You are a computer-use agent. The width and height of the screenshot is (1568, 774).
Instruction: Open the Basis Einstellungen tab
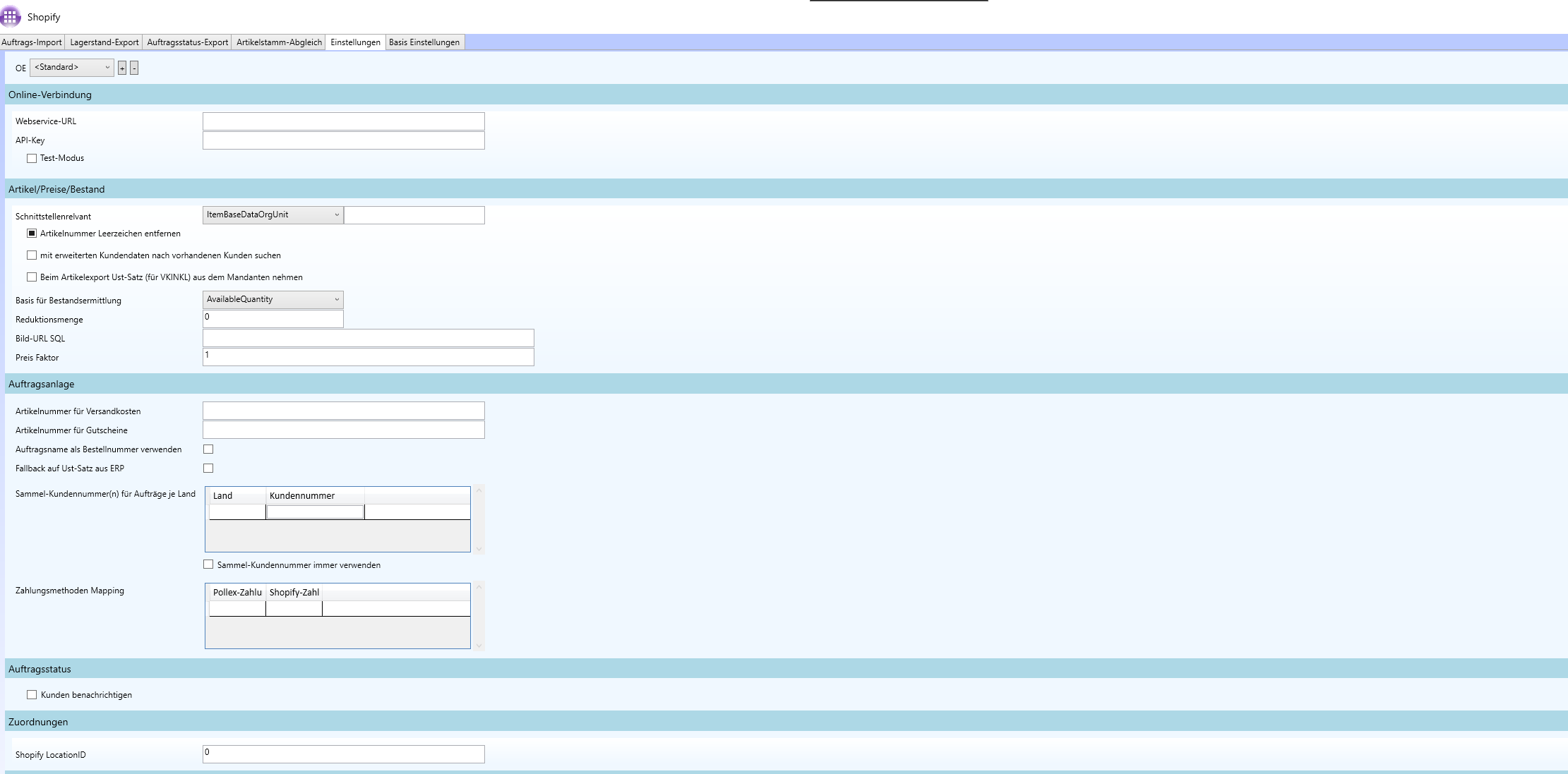click(x=424, y=42)
